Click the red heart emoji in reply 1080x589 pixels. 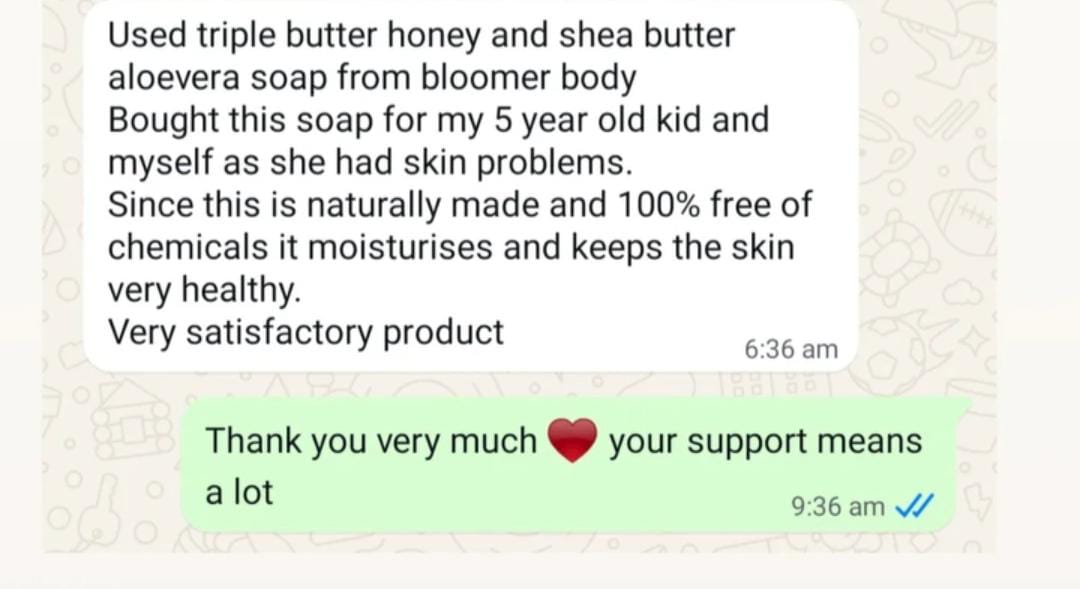tap(571, 440)
